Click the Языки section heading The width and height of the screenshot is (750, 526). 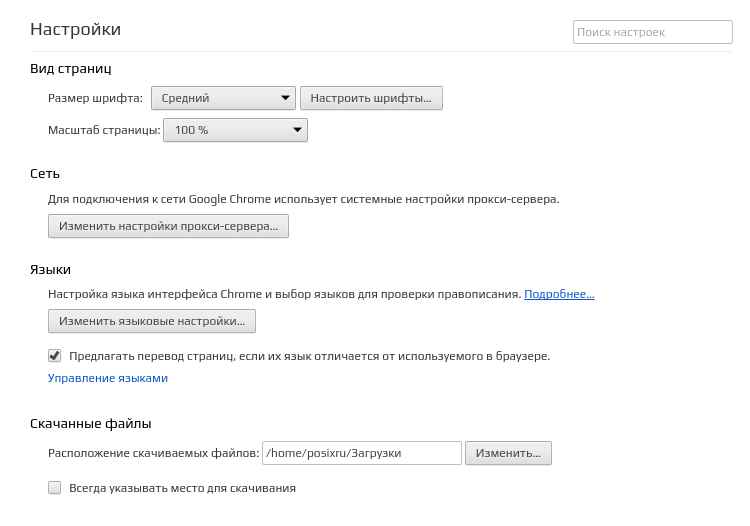tap(50, 269)
